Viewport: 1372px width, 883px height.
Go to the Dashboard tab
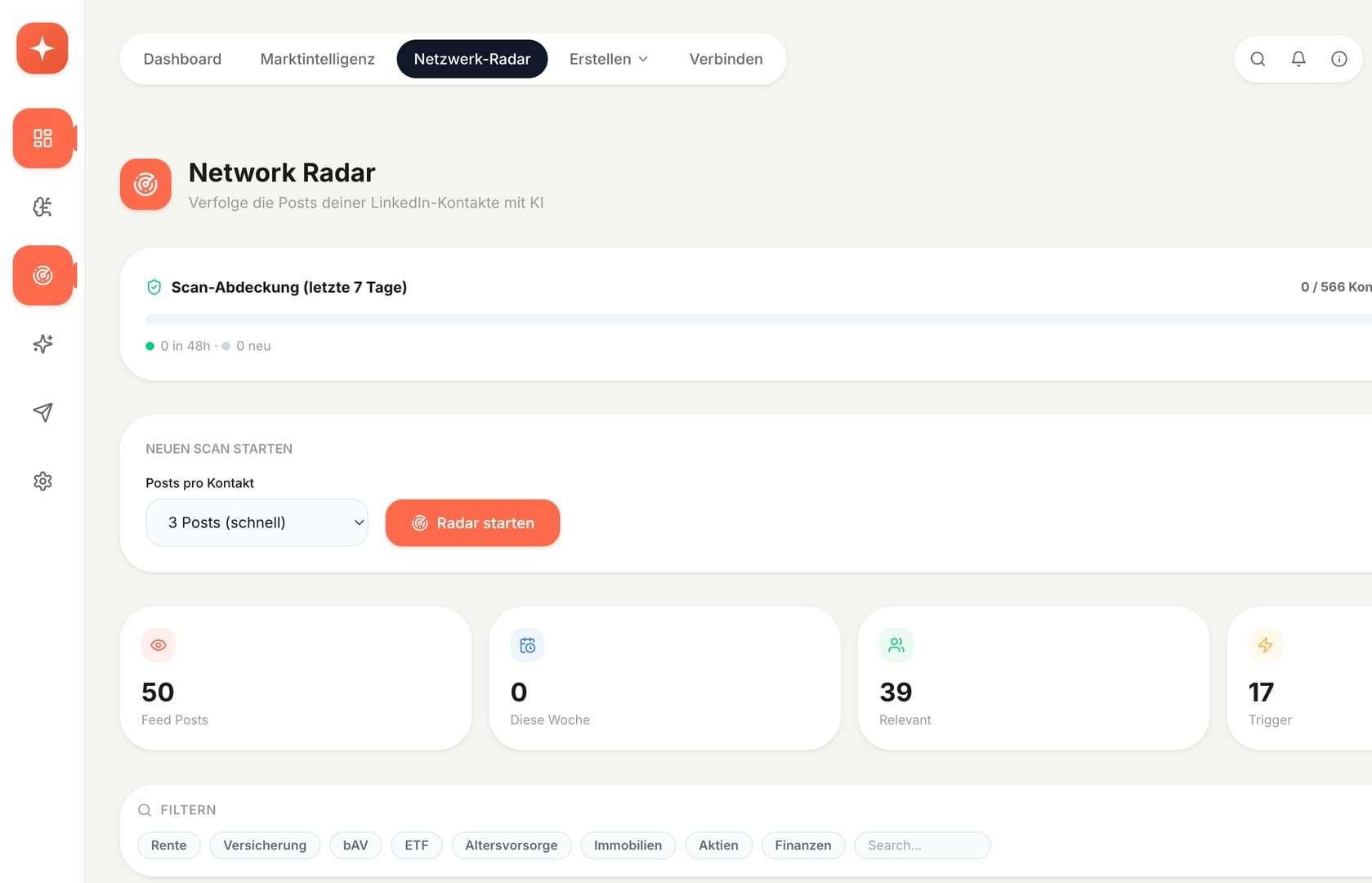[x=182, y=59]
